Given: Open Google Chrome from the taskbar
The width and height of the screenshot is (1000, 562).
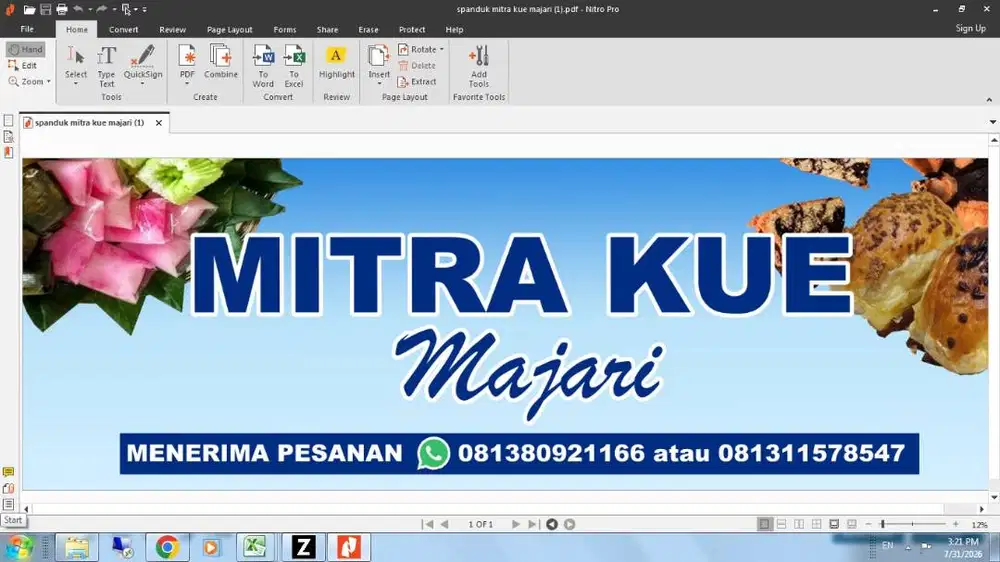Looking at the screenshot, I should pyautogui.click(x=167, y=547).
